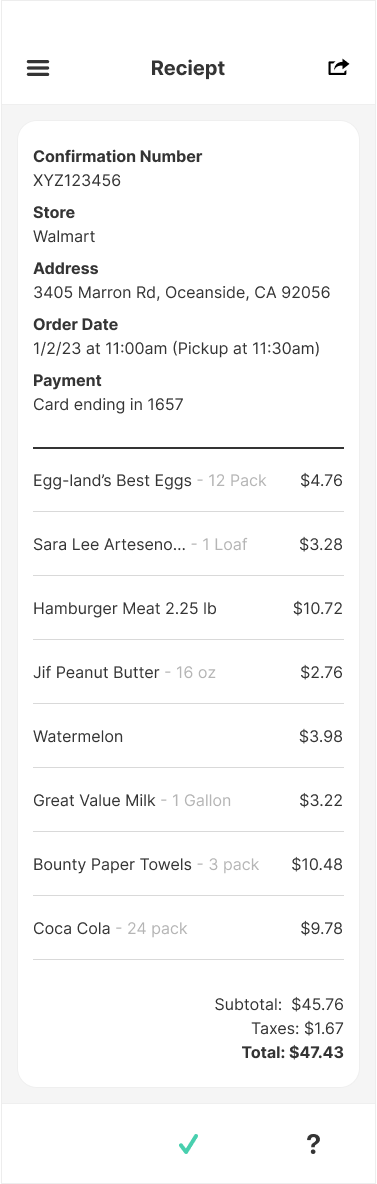
Task: Tap the $10.72 hamburger meat price
Action: [317, 608]
